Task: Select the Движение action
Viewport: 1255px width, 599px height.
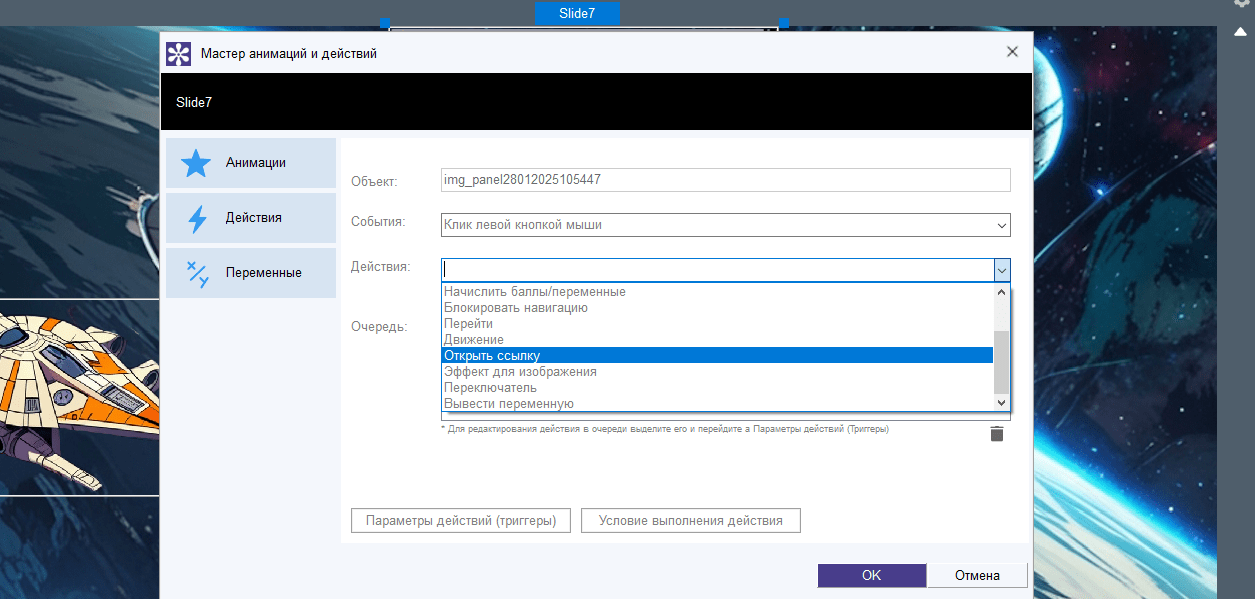Action: click(x=717, y=340)
